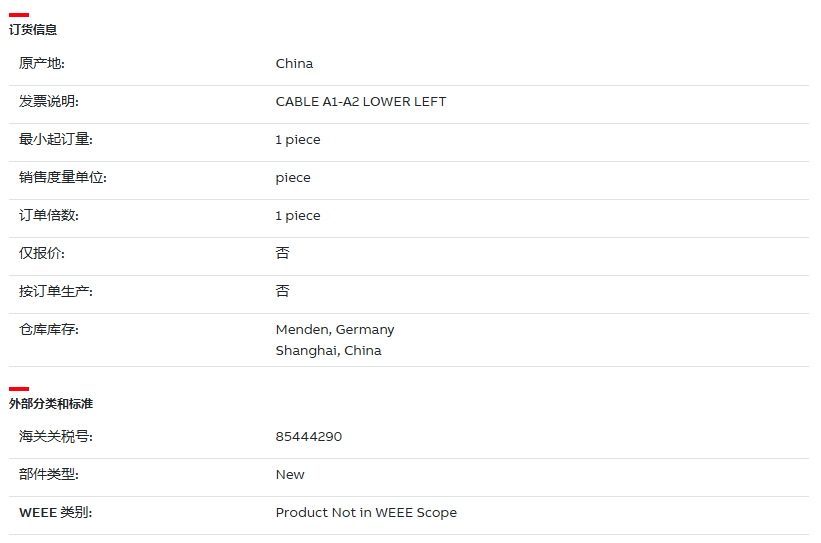Screen dimensions: 821x543
Task: Click the 原产地 label
Action: pyautogui.click(x=41, y=63)
